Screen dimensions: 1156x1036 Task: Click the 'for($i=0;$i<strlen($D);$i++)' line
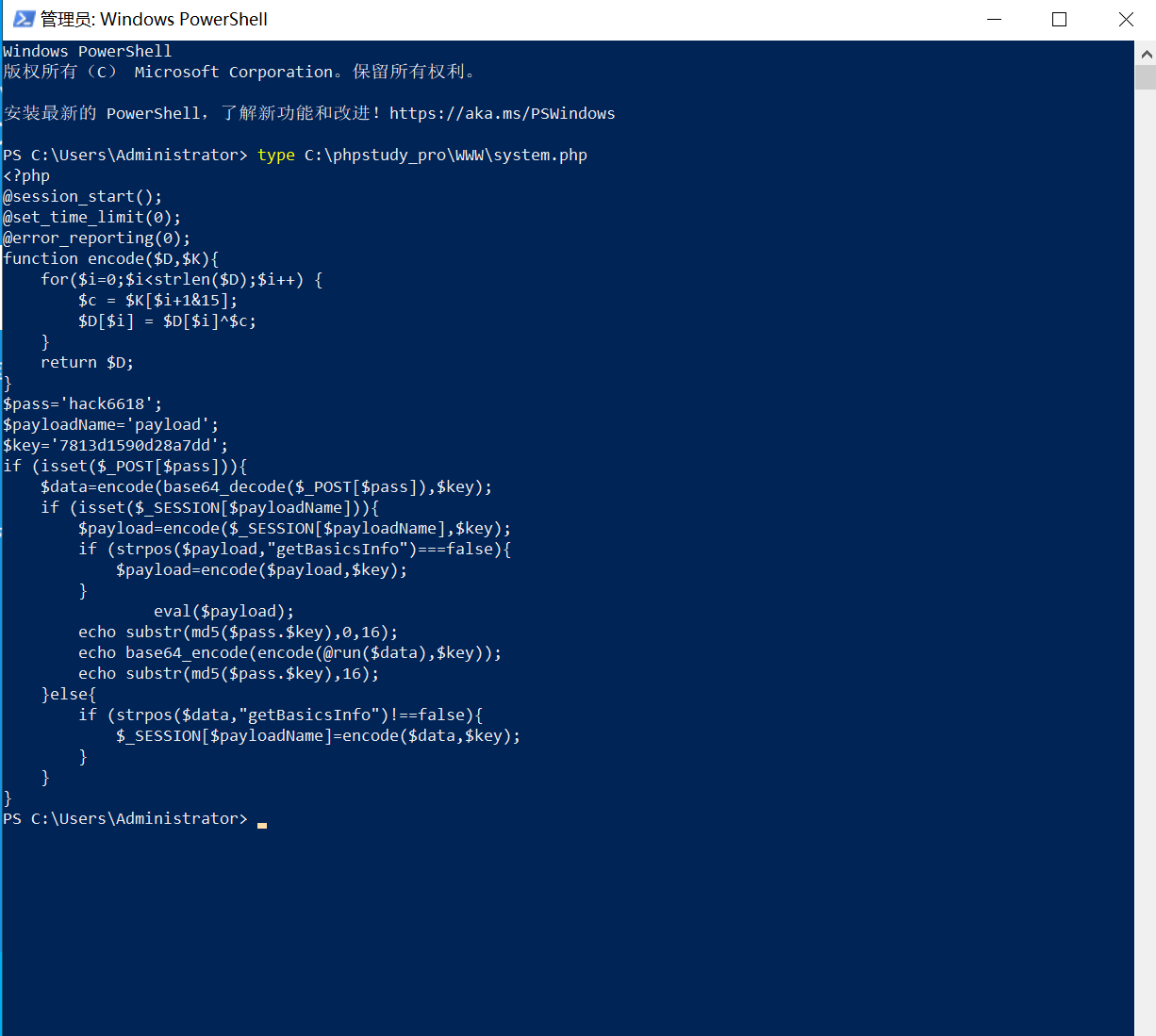coord(182,279)
